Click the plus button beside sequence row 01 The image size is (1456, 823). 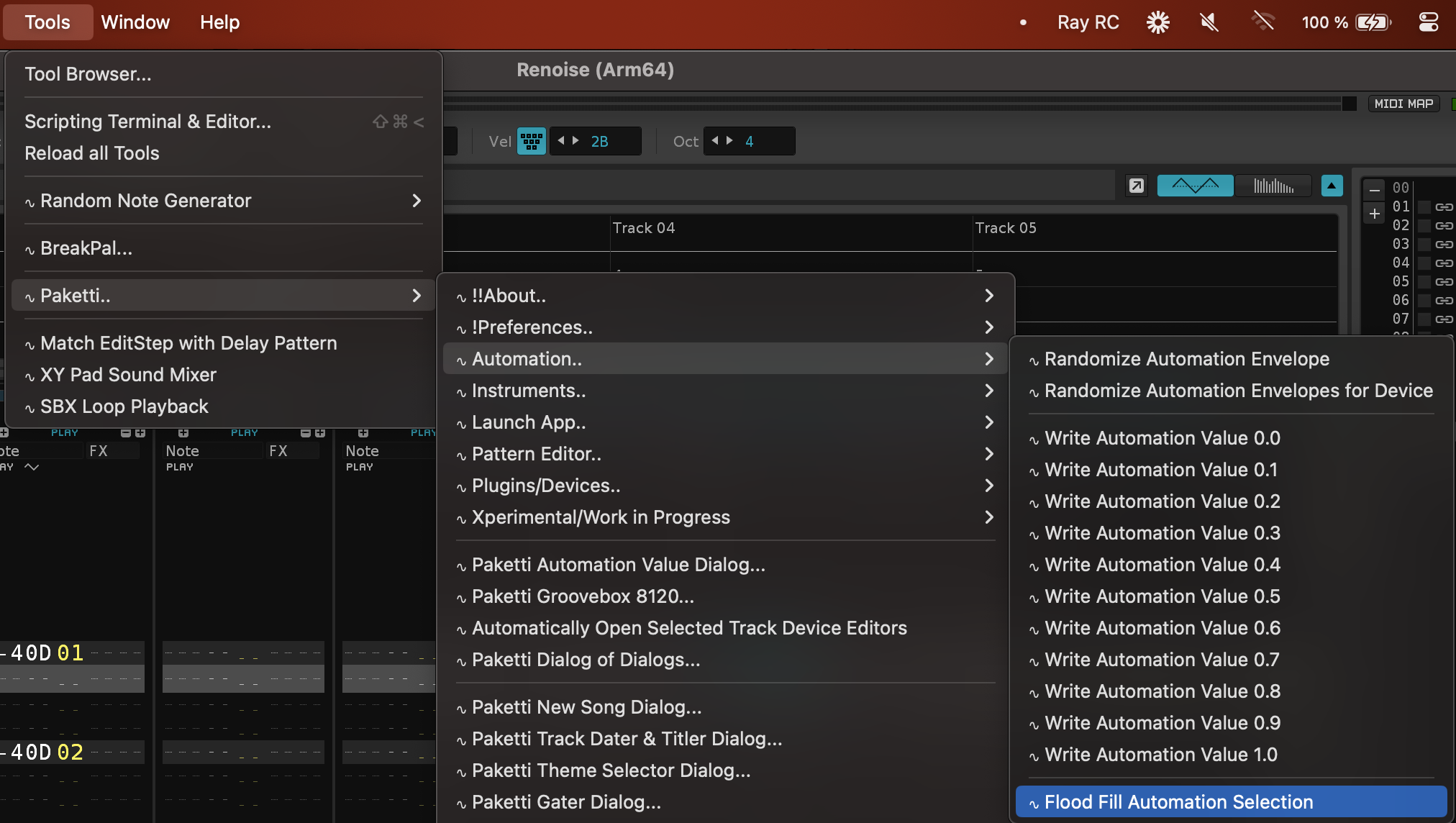pos(1374,214)
